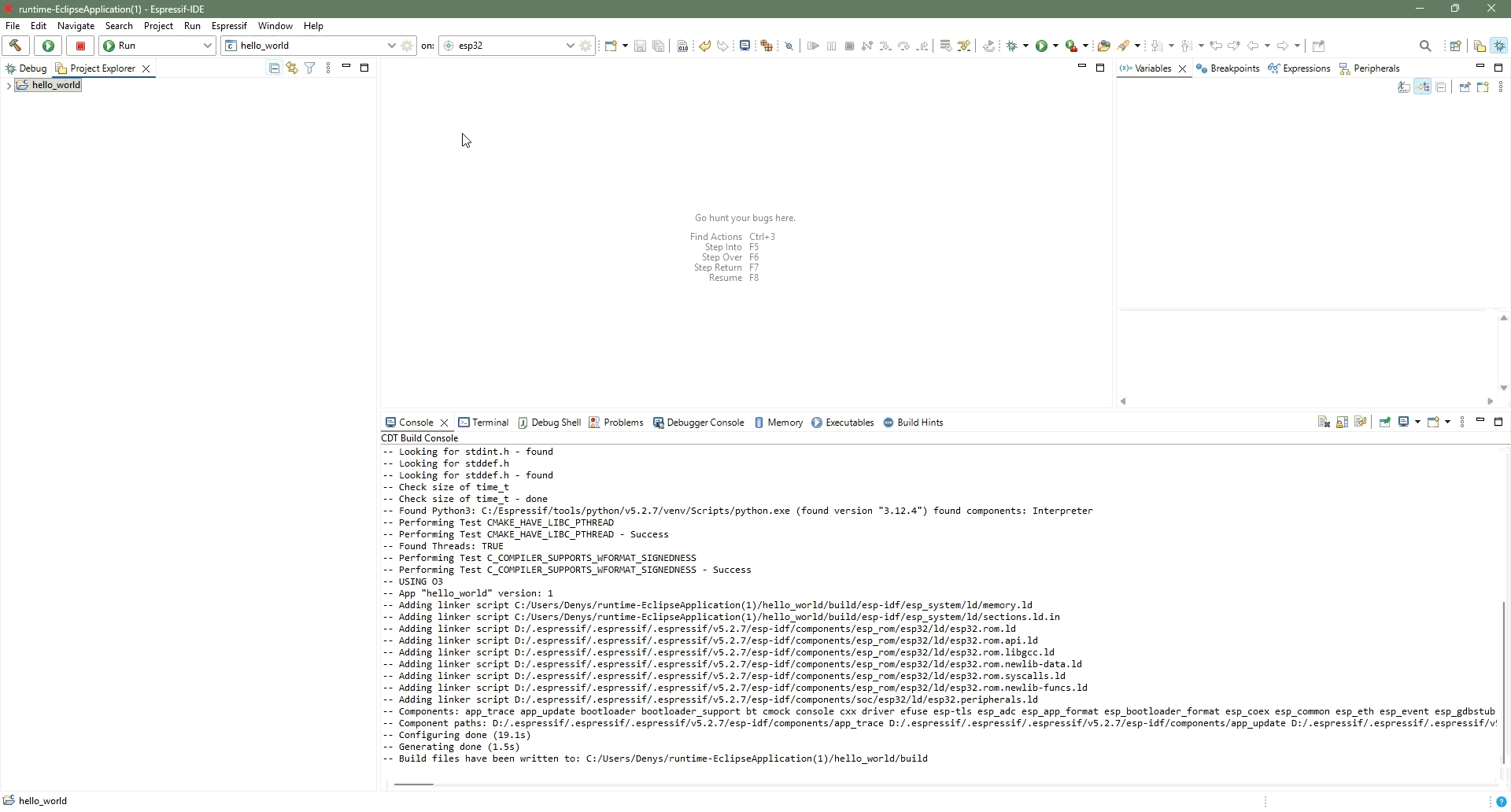Click the filter funnel icon in Project Explorer
Screen dimensions: 1511x812
pyautogui.click(x=310, y=68)
